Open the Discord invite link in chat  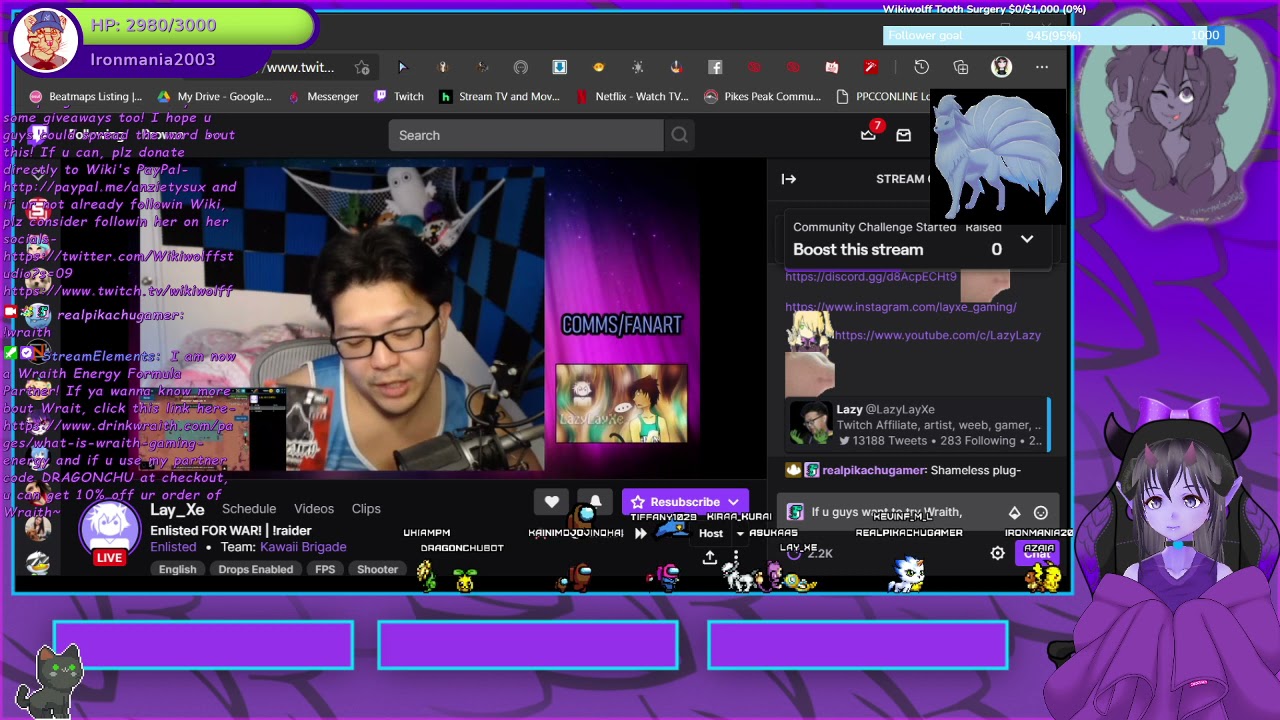click(x=871, y=277)
